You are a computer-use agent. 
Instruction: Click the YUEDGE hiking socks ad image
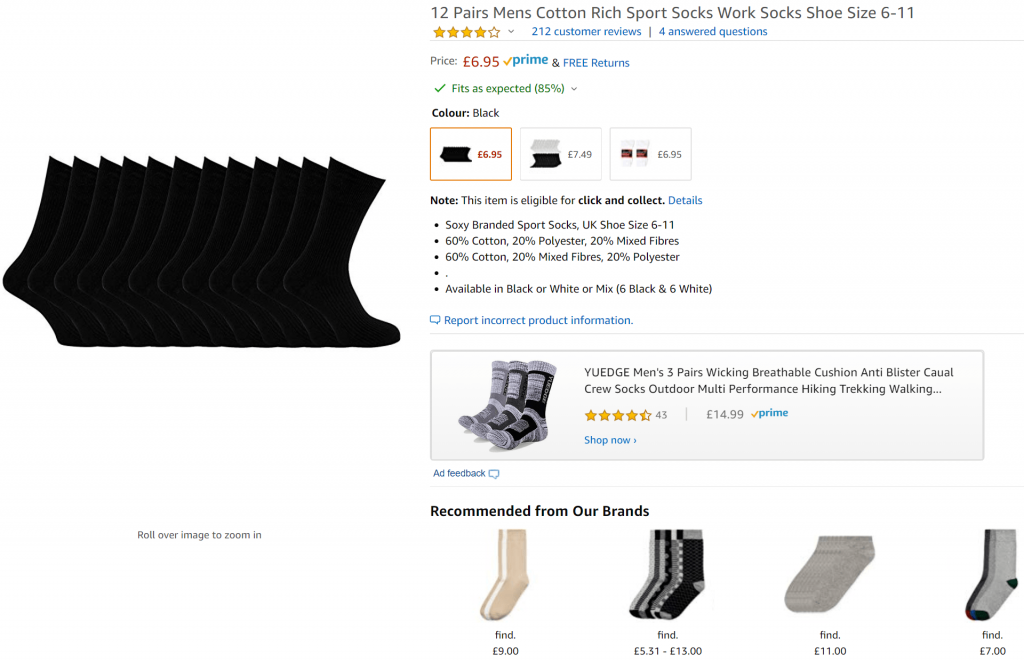(x=506, y=405)
